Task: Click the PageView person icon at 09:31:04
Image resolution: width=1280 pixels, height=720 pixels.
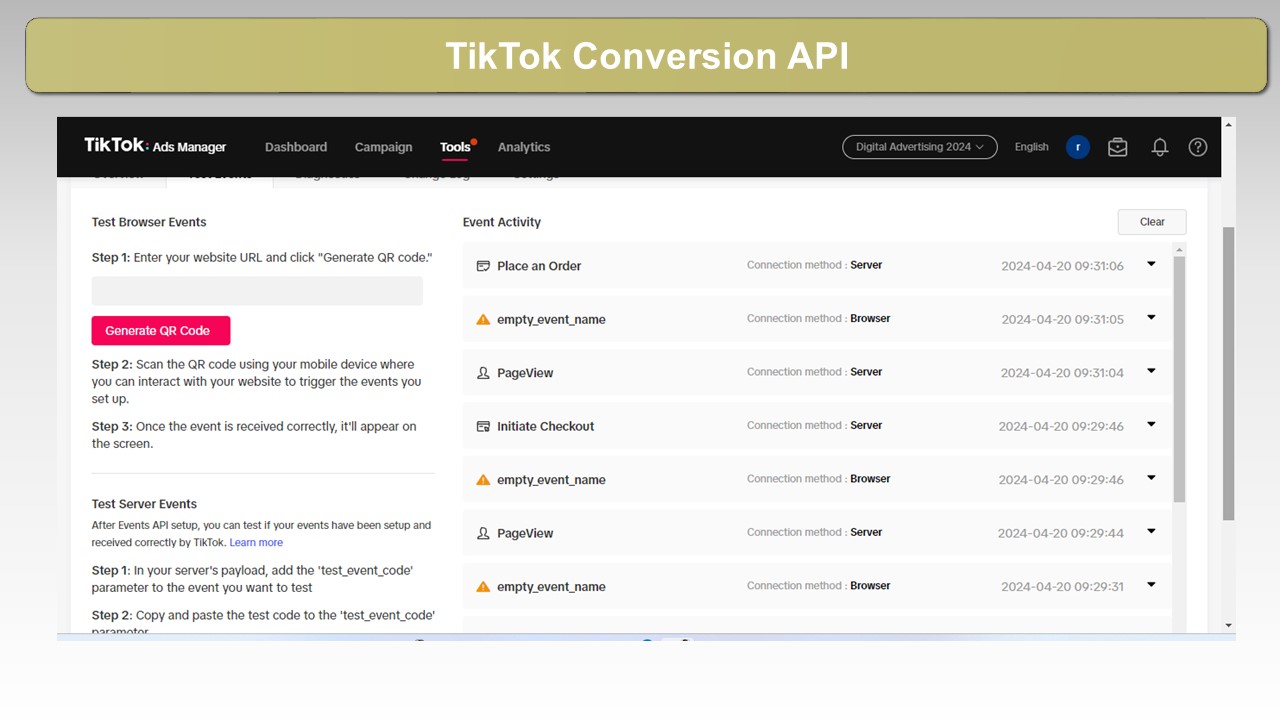Action: 483,373
